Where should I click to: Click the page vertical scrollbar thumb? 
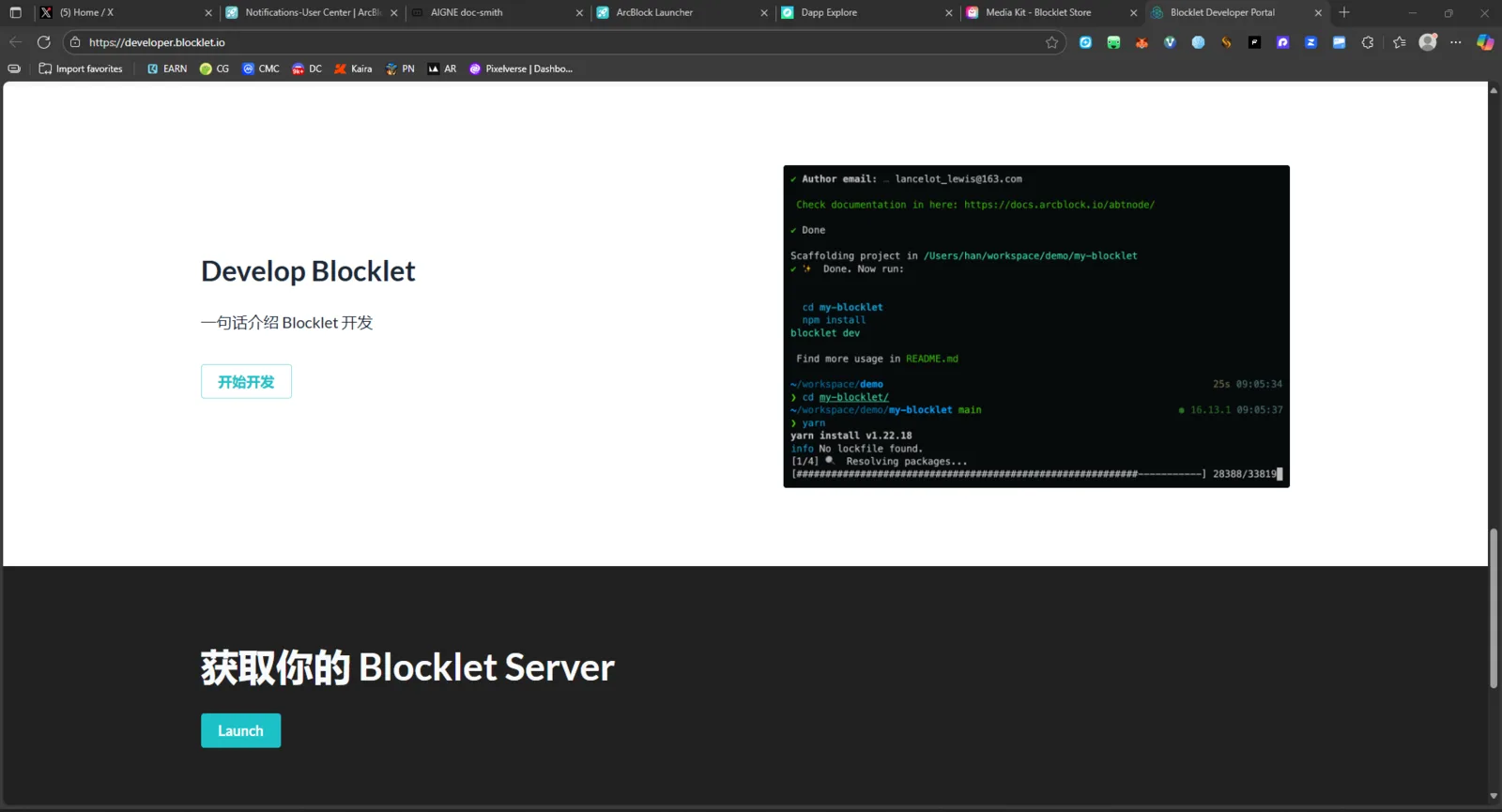[1494, 609]
